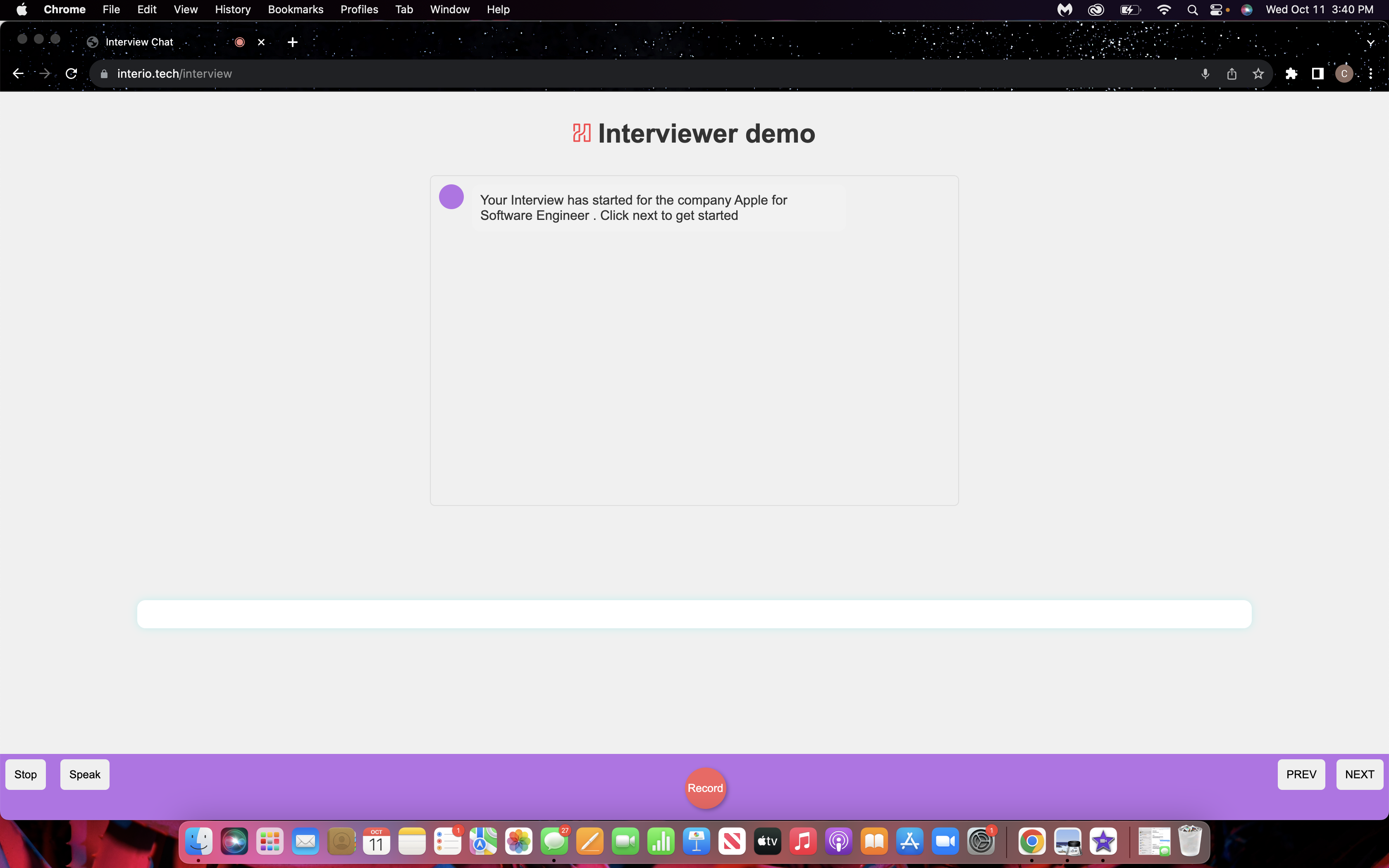The height and width of the screenshot is (868, 1389).
Task: Open Calendar from the Dock
Action: tap(377, 842)
